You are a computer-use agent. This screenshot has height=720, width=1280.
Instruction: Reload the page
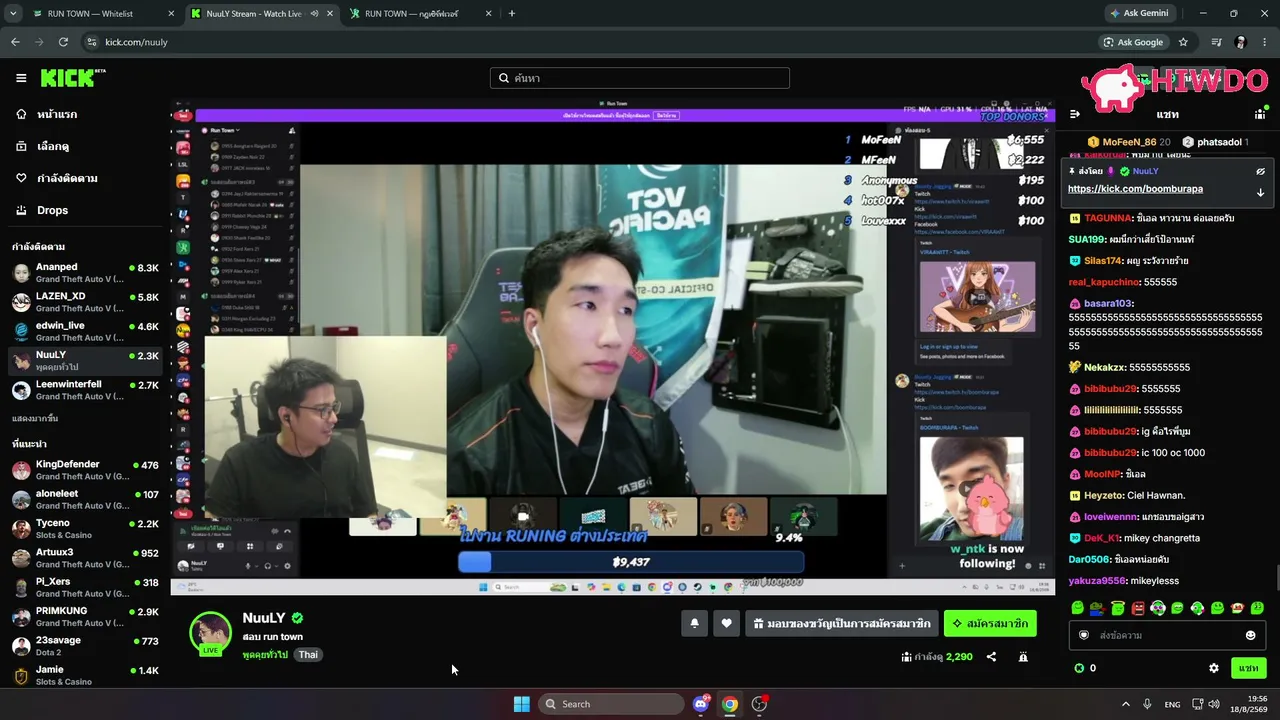(63, 42)
